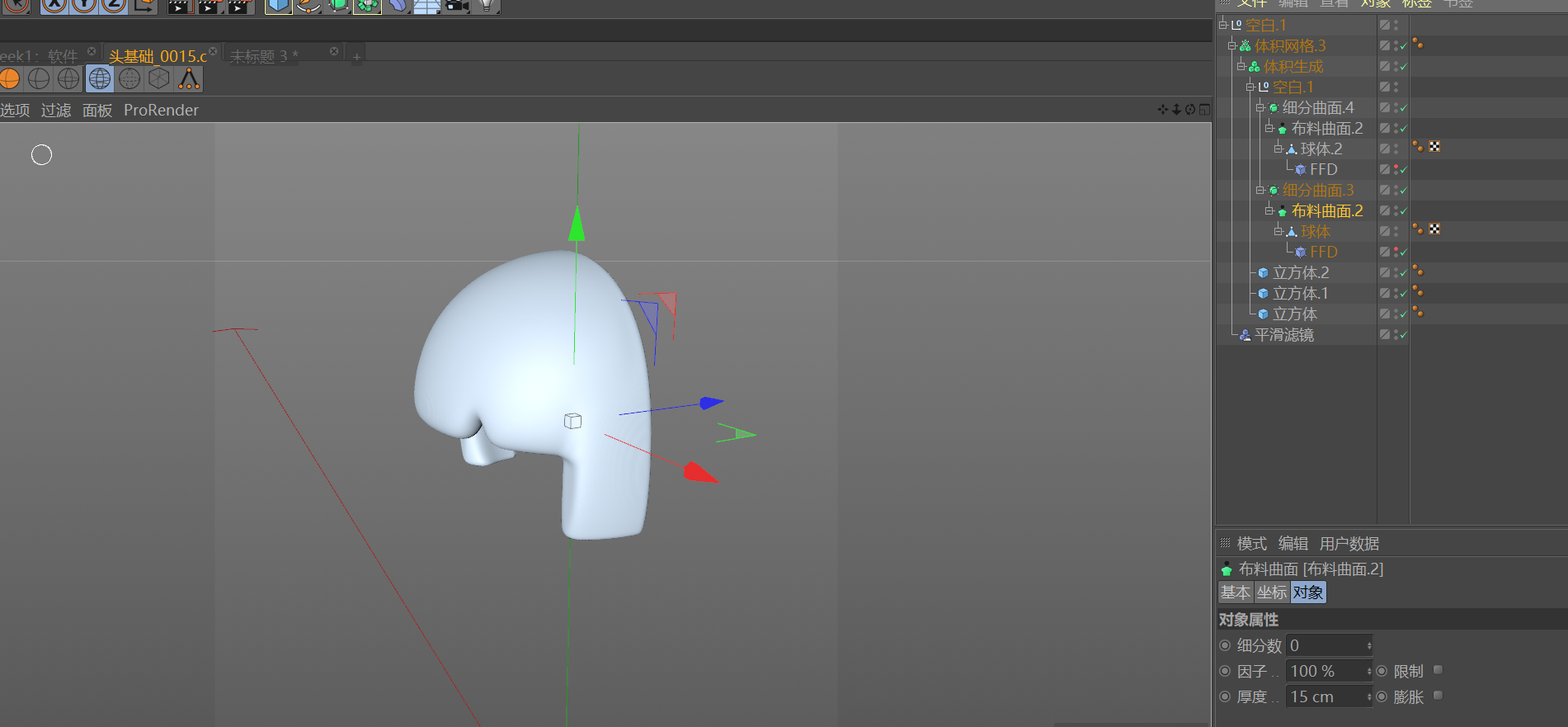Toggle the enable checkmark for 体积生成
The height and width of the screenshot is (727, 1568).
(1403, 67)
